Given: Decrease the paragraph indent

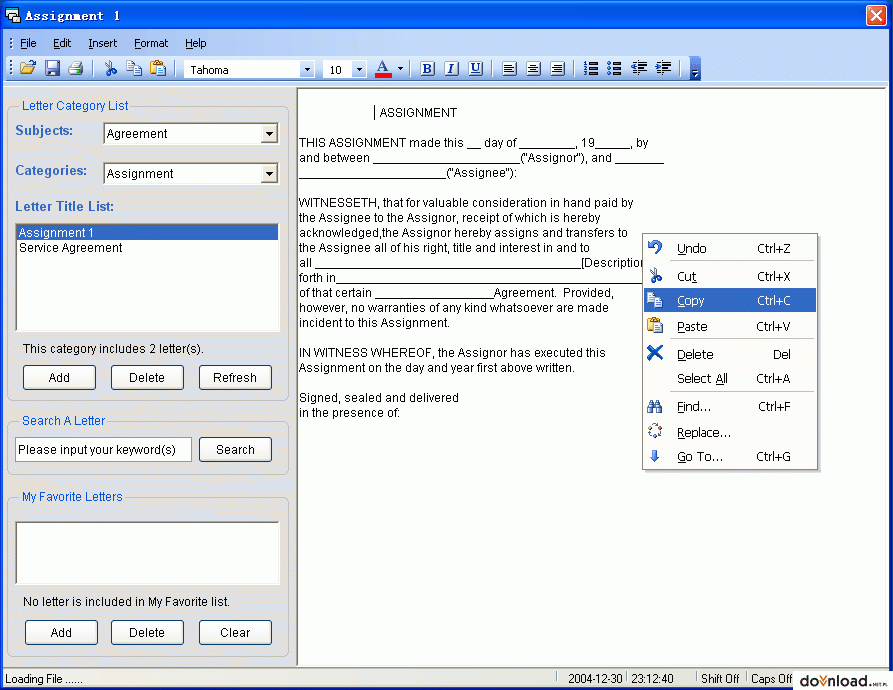Looking at the screenshot, I should tap(638, 69).
